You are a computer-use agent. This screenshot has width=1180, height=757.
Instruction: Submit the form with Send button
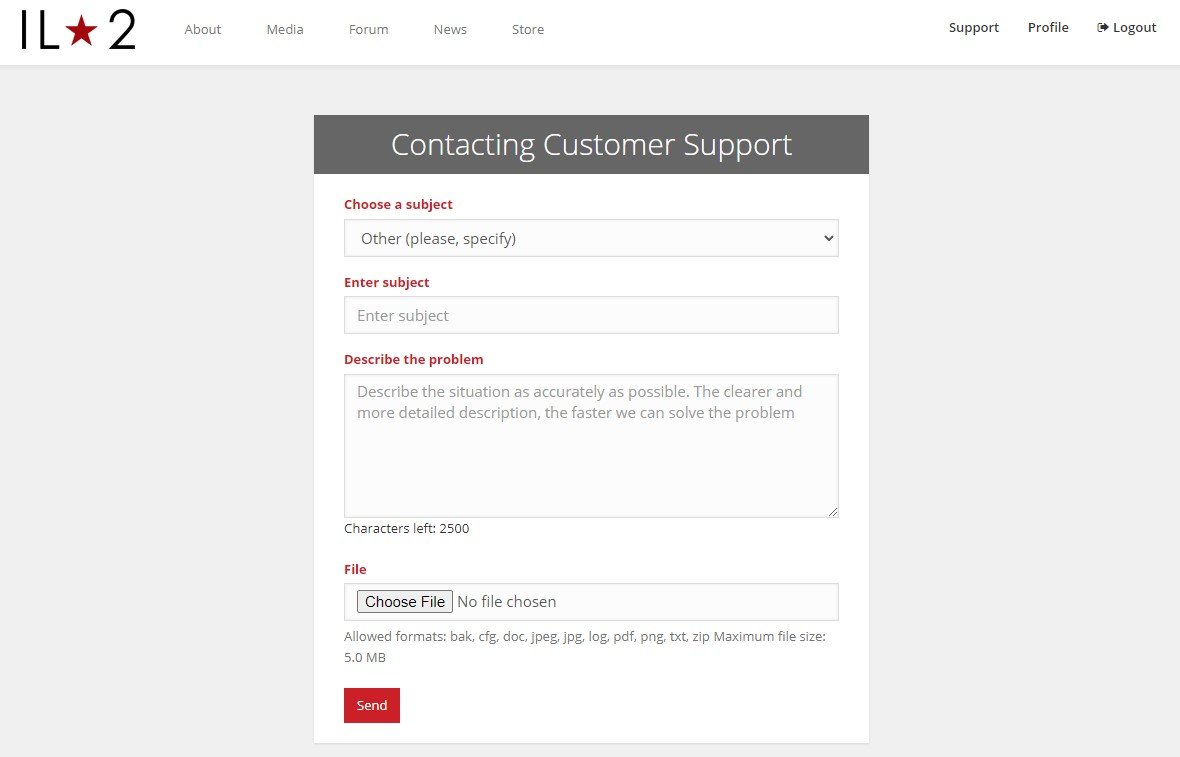(372, 705)
